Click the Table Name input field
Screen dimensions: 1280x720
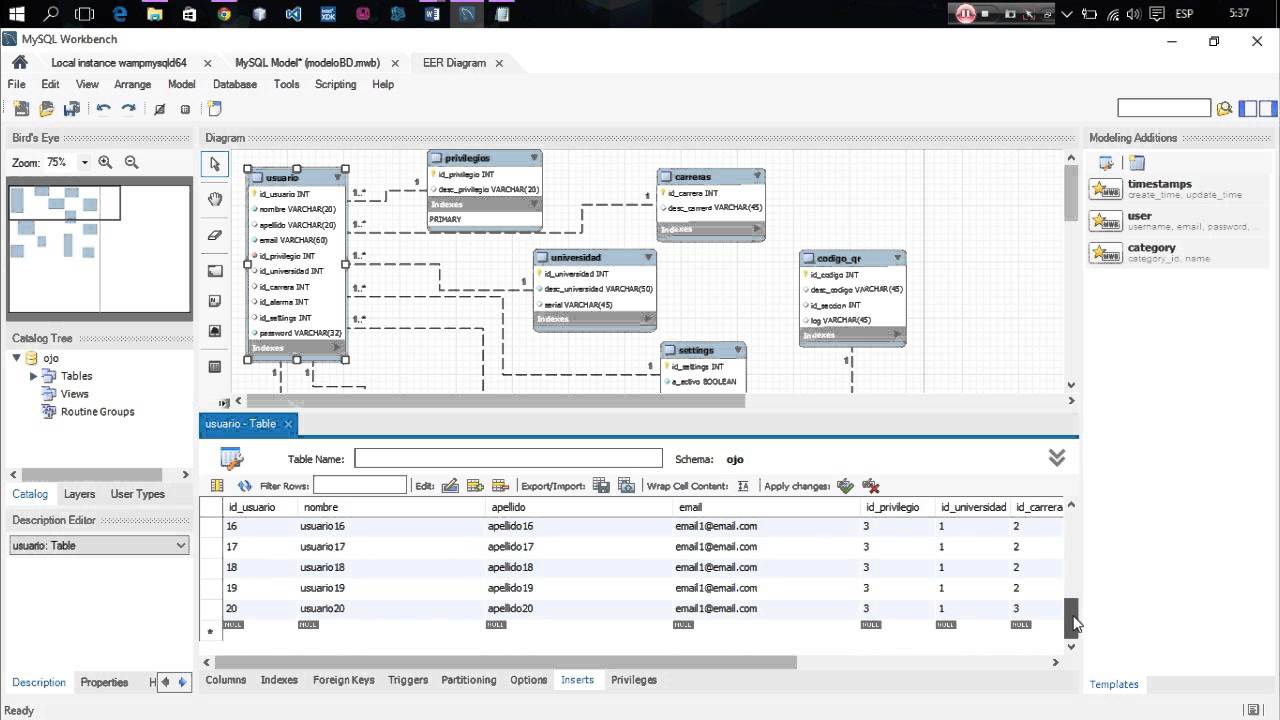[508, 458]
